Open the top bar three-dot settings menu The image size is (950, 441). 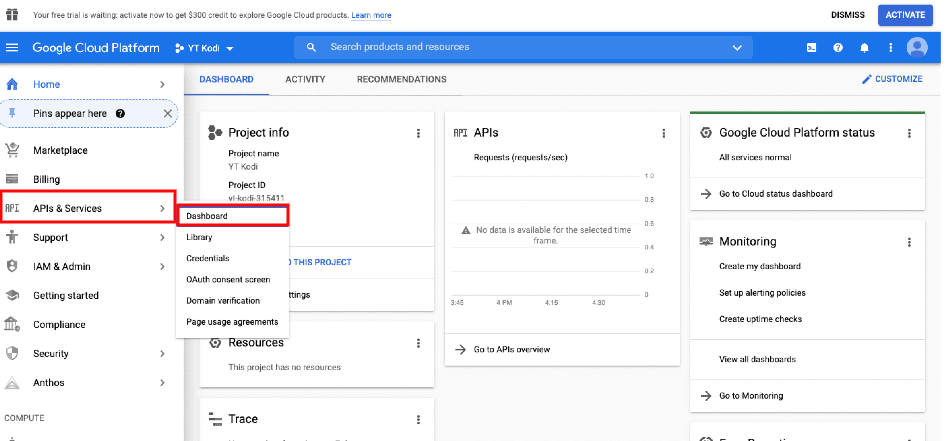[890, 48]
